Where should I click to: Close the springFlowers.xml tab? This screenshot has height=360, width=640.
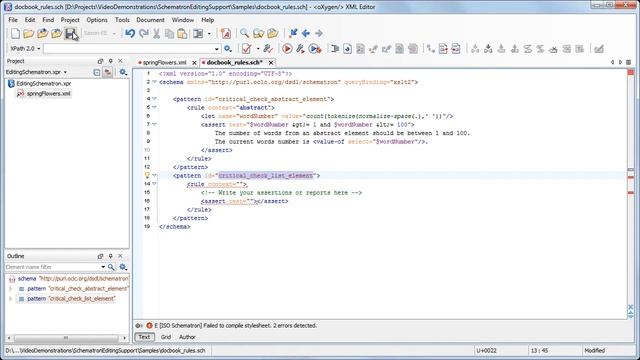click(x=194, y=63)
